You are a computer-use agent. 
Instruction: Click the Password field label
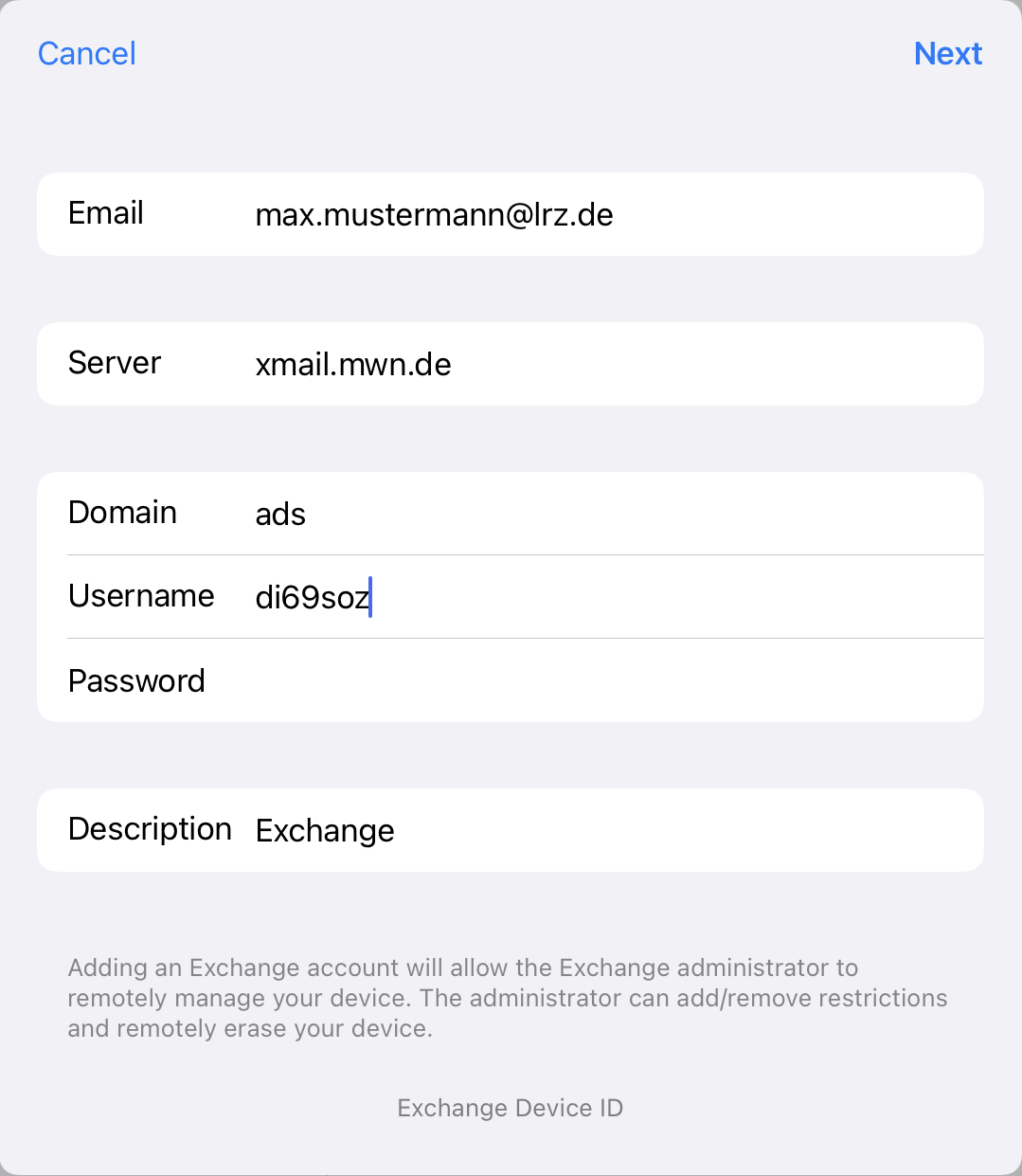pos(136,681)
